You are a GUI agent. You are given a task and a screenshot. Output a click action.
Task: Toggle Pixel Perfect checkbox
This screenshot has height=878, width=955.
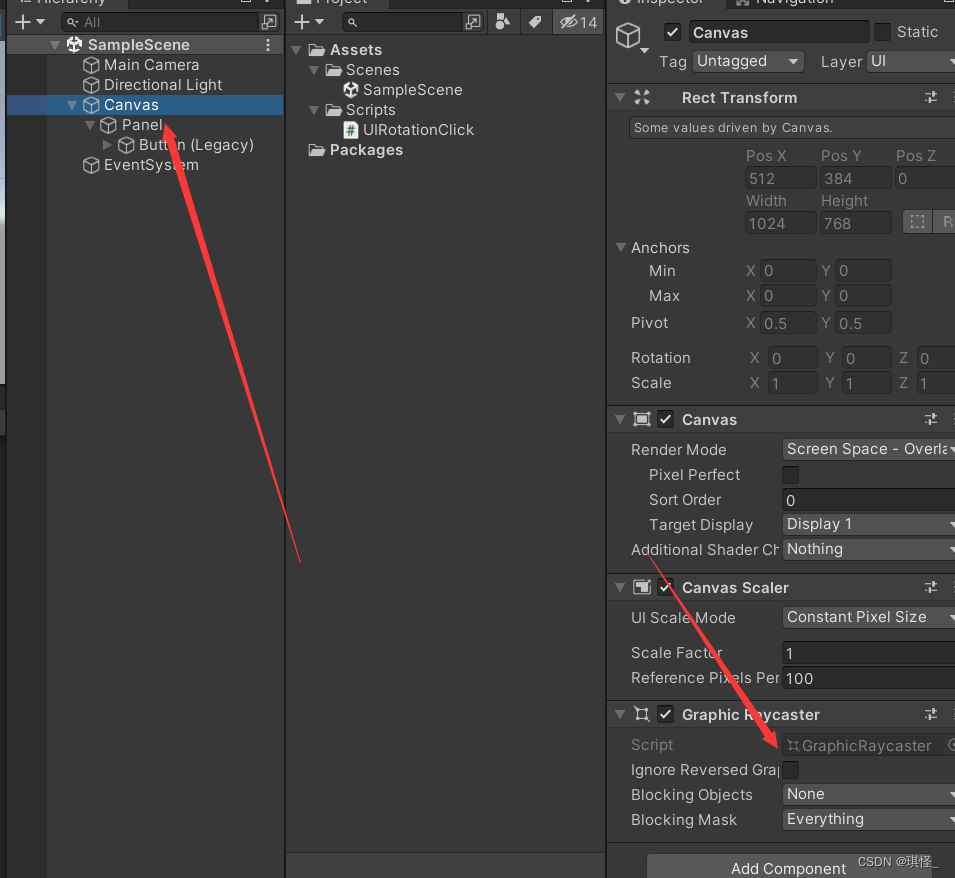tap(791, 475)
